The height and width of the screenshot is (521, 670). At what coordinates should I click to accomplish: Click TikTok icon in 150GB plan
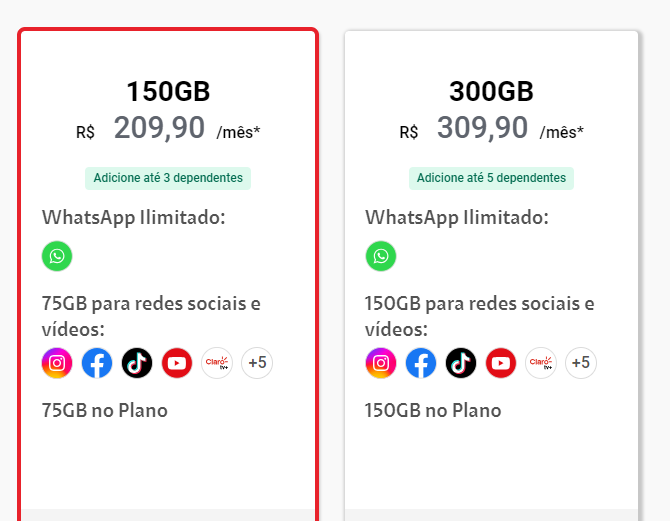[x=137, y=363]
